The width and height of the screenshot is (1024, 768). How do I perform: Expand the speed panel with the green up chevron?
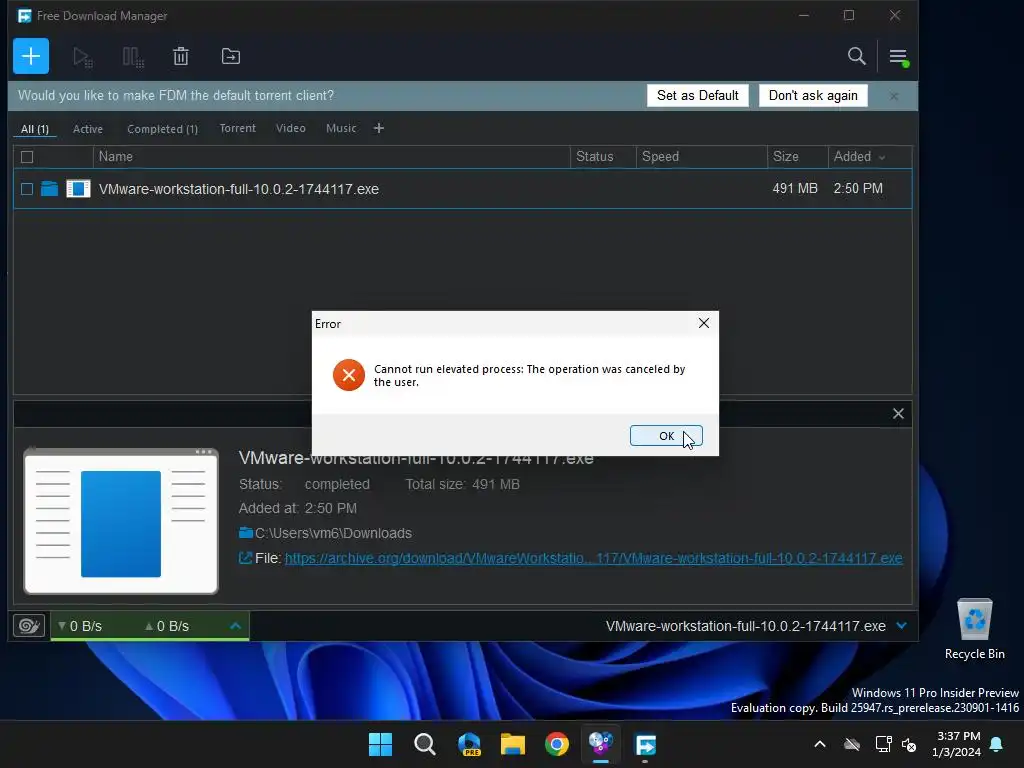(x=236, y=626)
